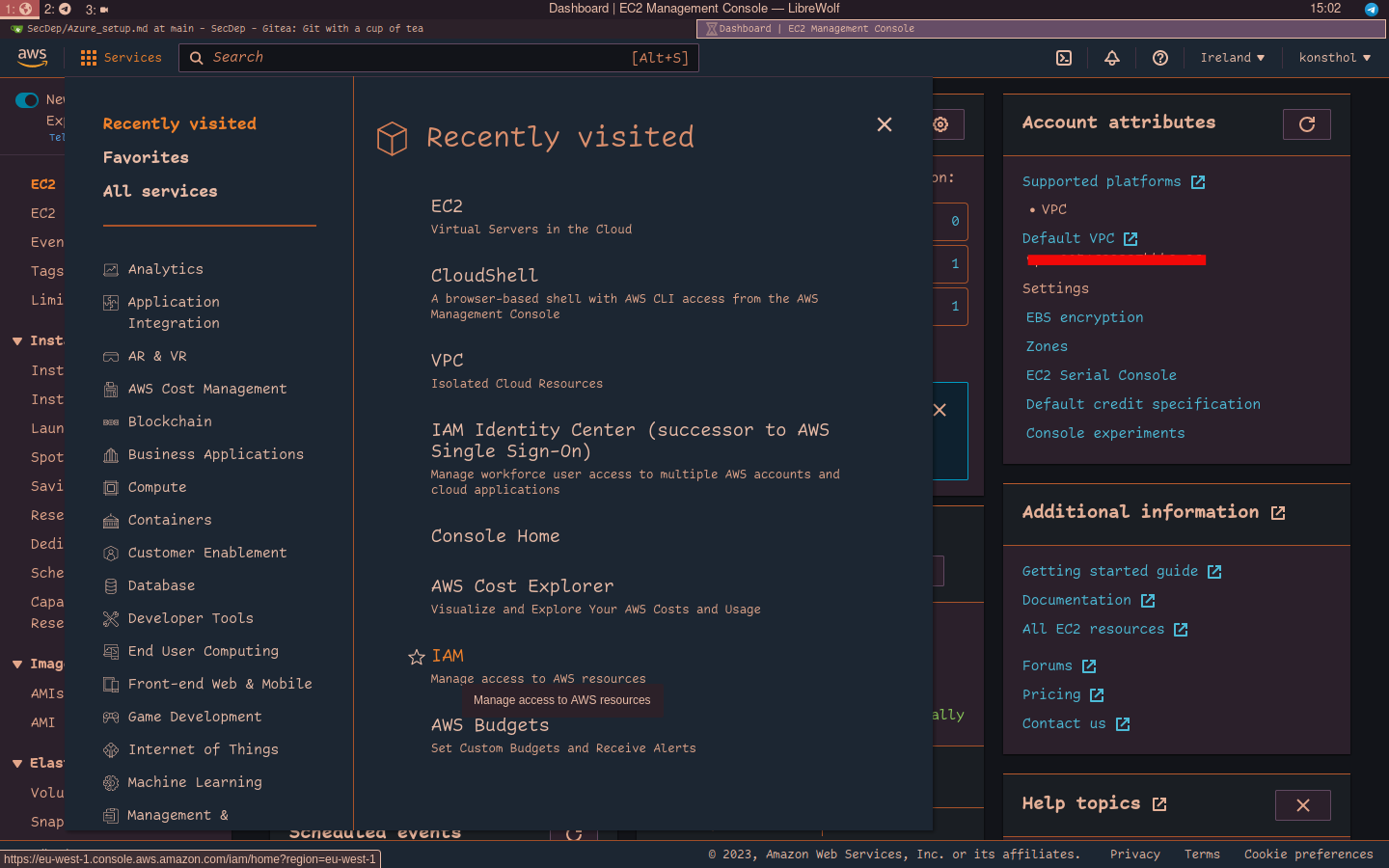Open the help question mark icon
The height and width of the screenshot is (868, 1389).
click(1160, 58)
